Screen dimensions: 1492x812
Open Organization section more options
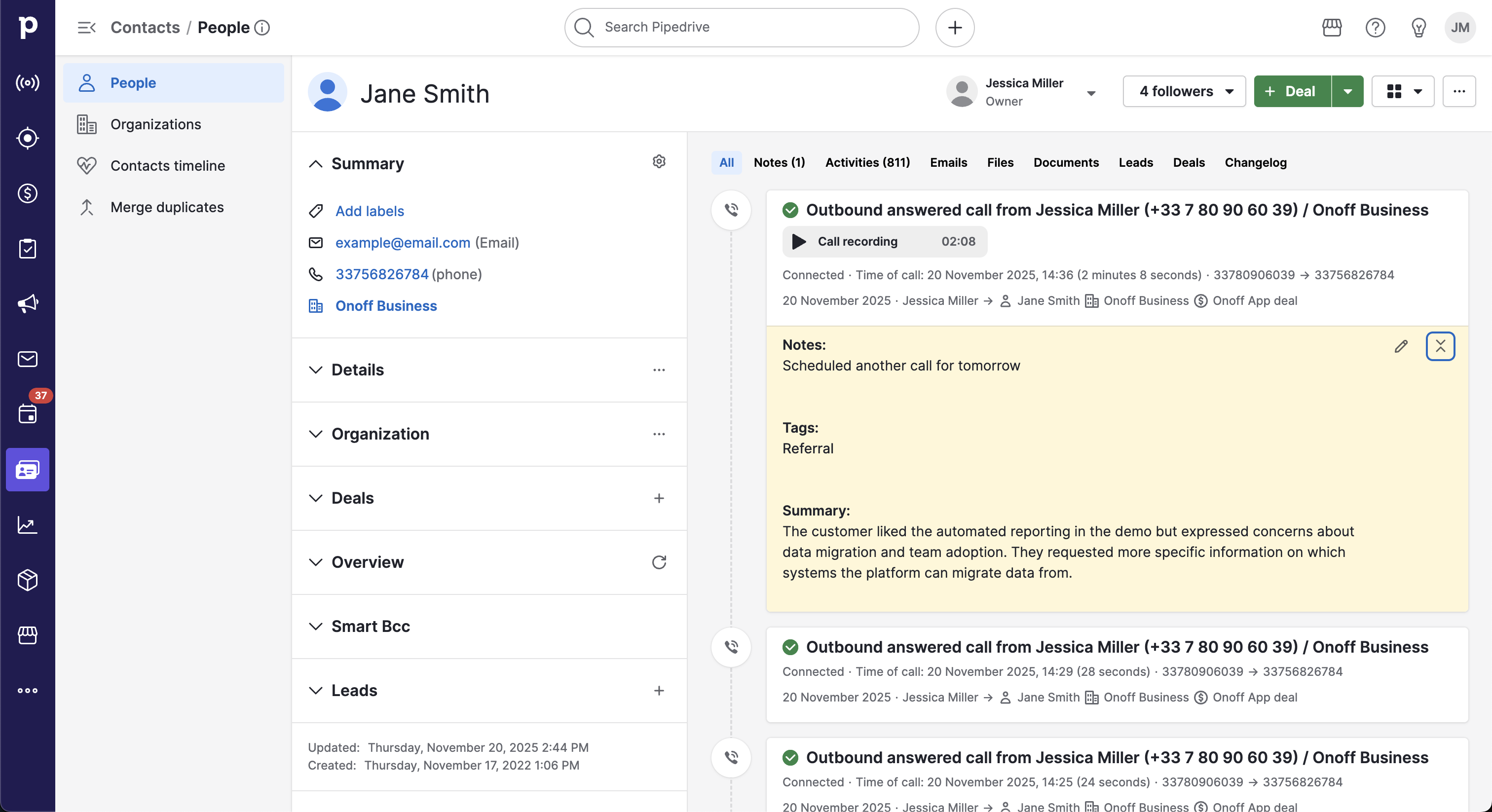[x=659, y=434]
